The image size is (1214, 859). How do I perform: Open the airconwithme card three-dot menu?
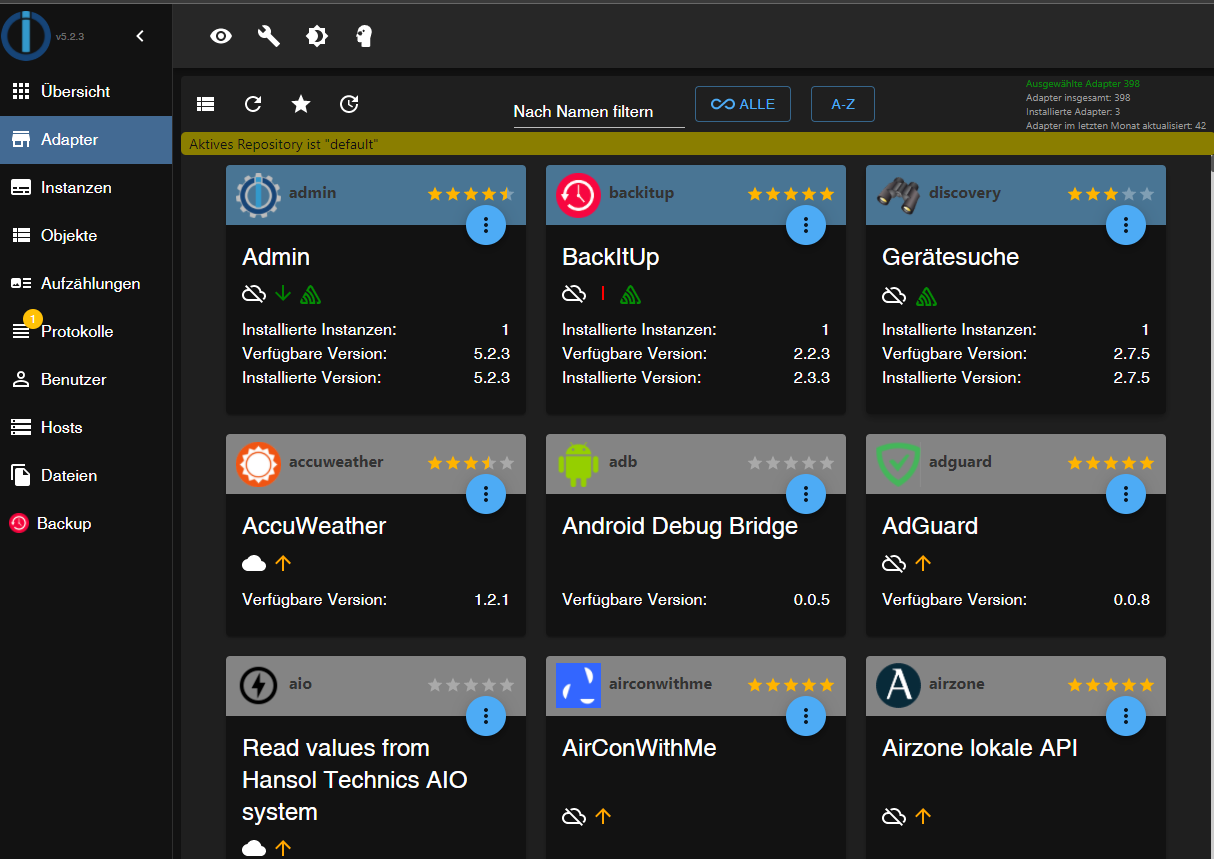806,715
